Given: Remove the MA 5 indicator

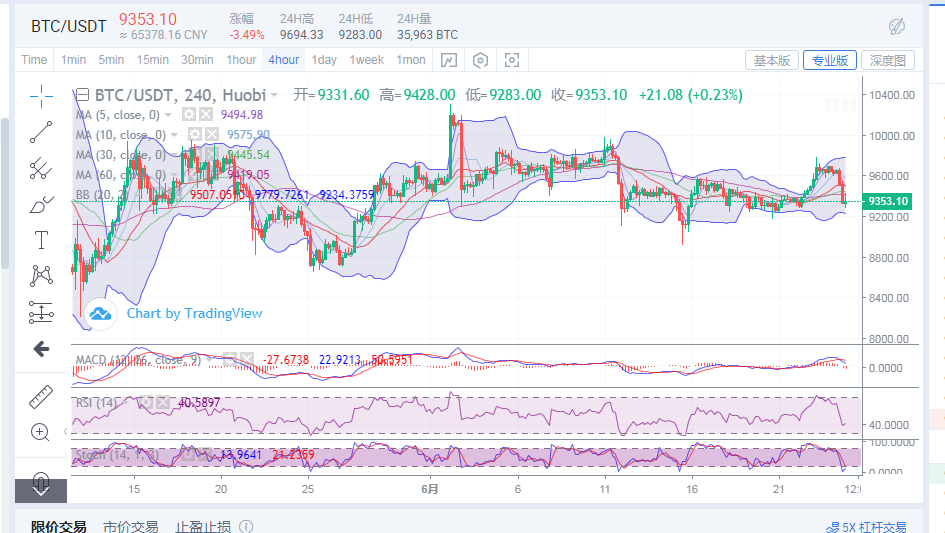Looking at the screenshot, I should click(206, 114).
